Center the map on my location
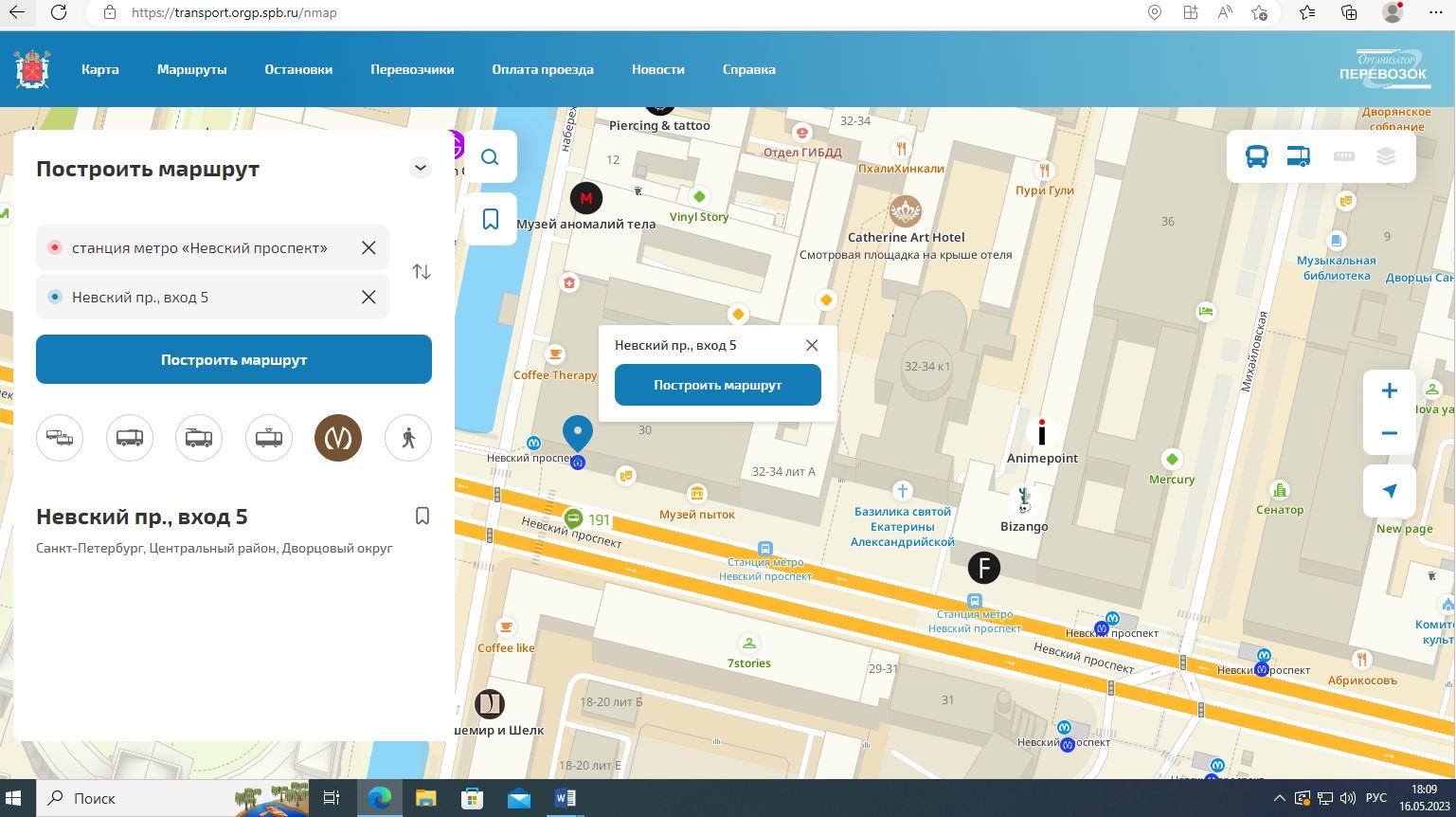Screen dimensions: 1456x817 pyautogui.click(x=1389, y=490)
